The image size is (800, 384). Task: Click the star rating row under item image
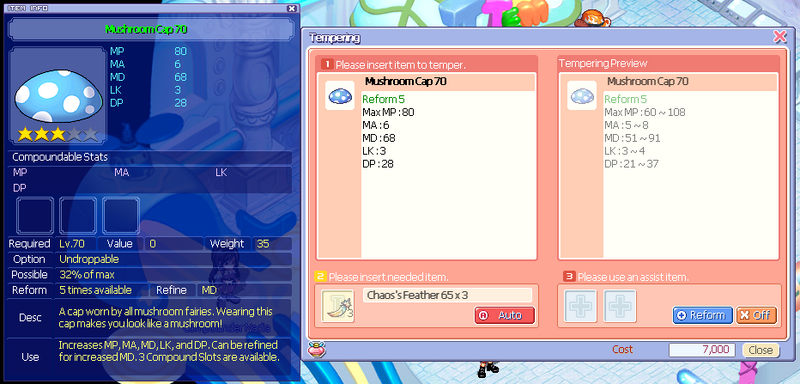[58, 134]
